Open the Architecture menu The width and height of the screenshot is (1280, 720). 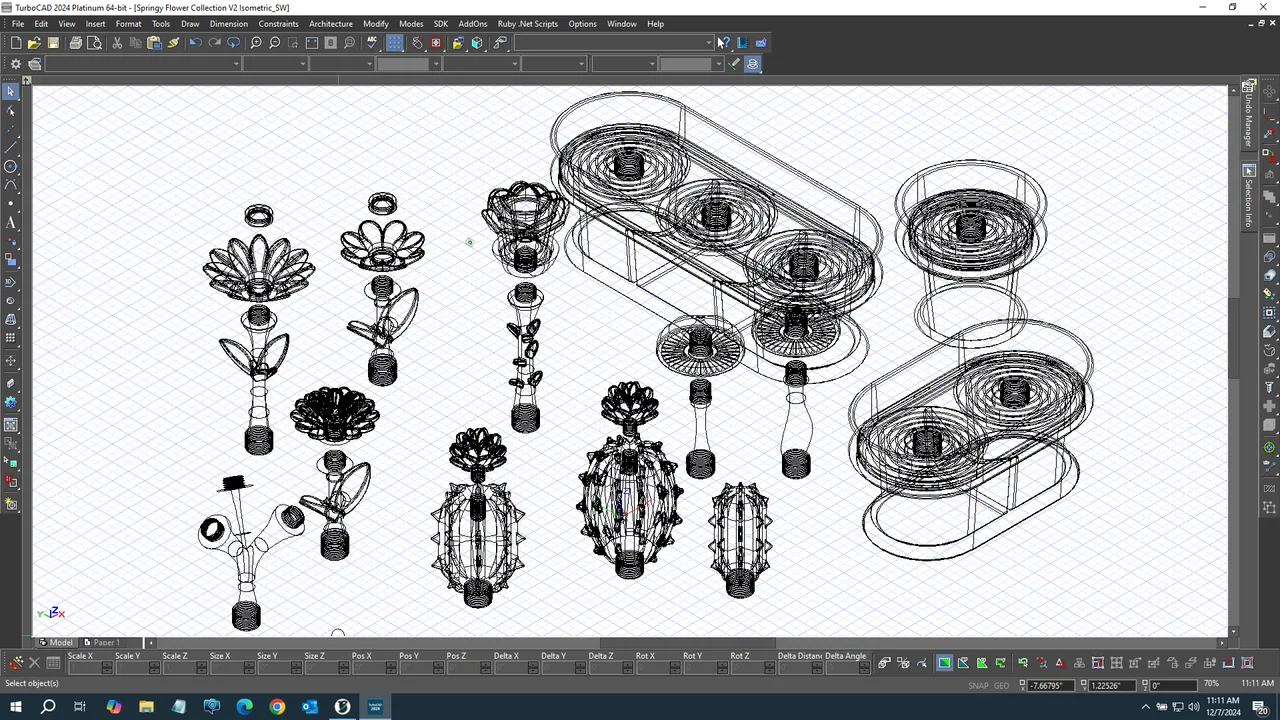tap(331, 24)
